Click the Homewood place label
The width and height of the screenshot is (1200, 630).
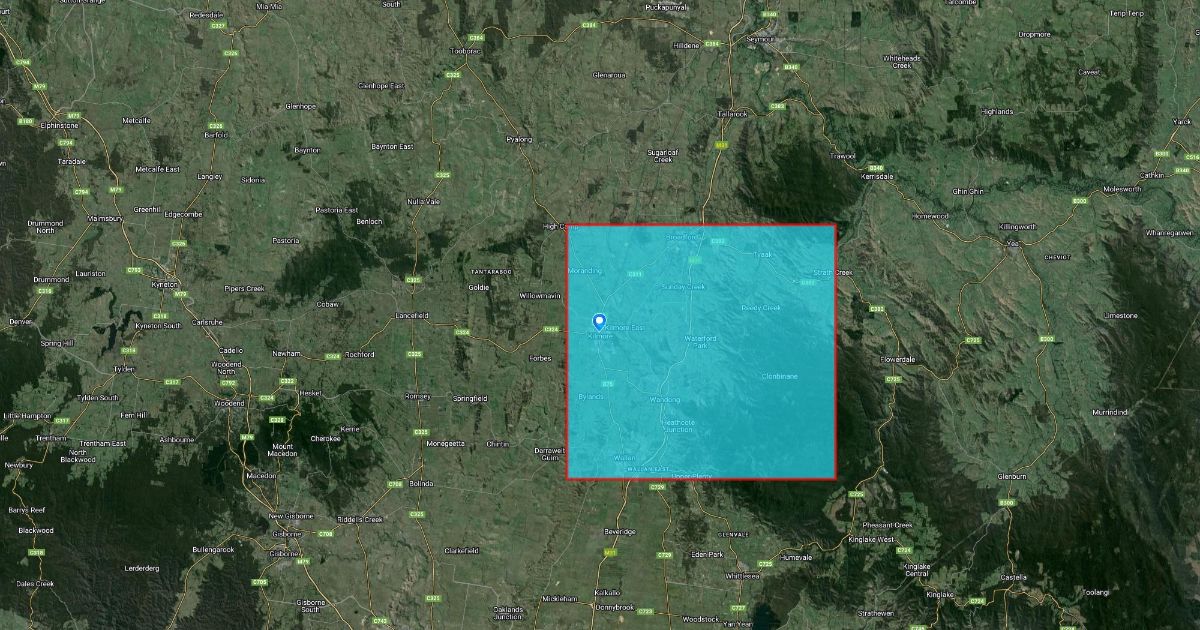pyautogui.click(x=929, y=215)
